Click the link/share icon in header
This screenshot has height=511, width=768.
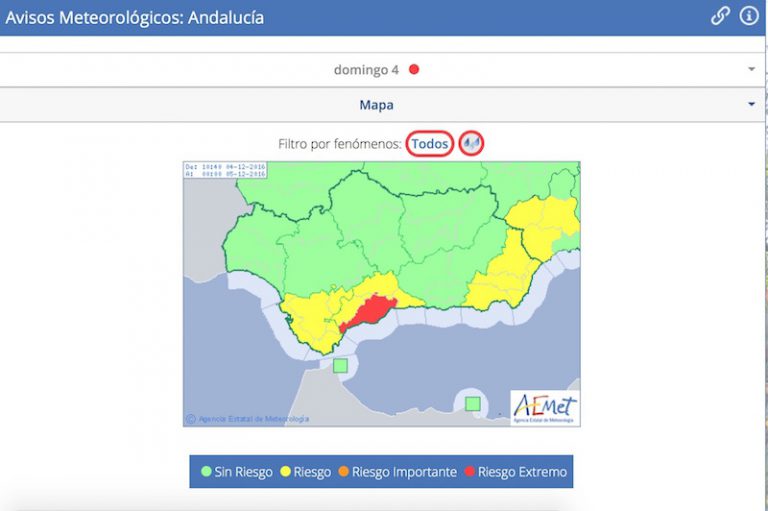pyautogui.click(x=720, y=16)
